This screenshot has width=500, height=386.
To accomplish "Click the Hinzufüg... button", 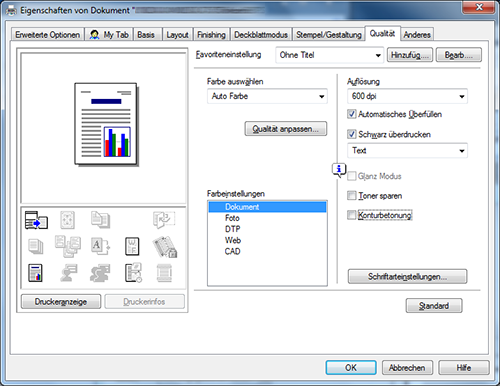I will (x=410, y=55).
